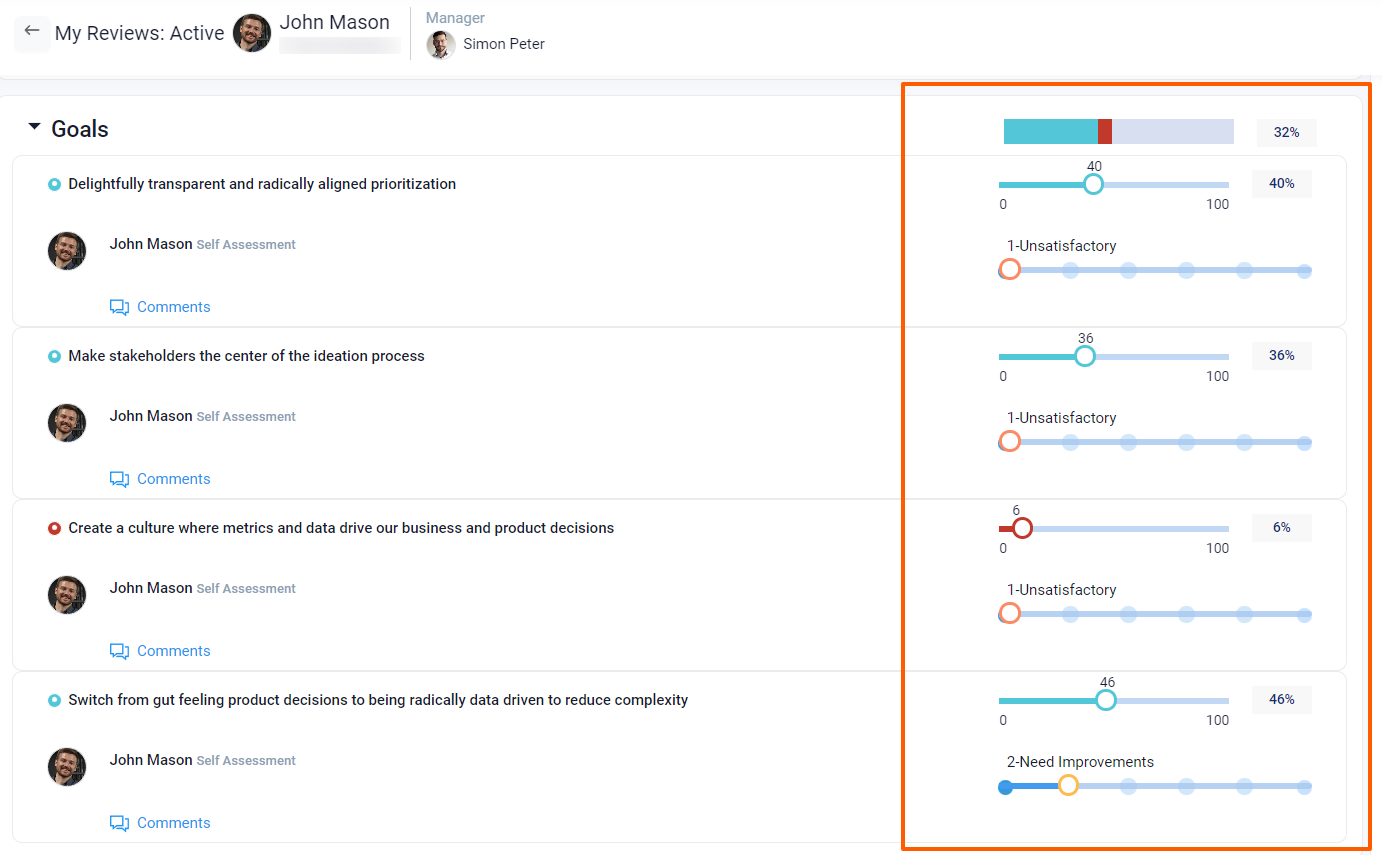This screenshot has width=1382, height=855.
Task: Click the back arrow beside My Reviews
Action: click(x=32, y=32)
